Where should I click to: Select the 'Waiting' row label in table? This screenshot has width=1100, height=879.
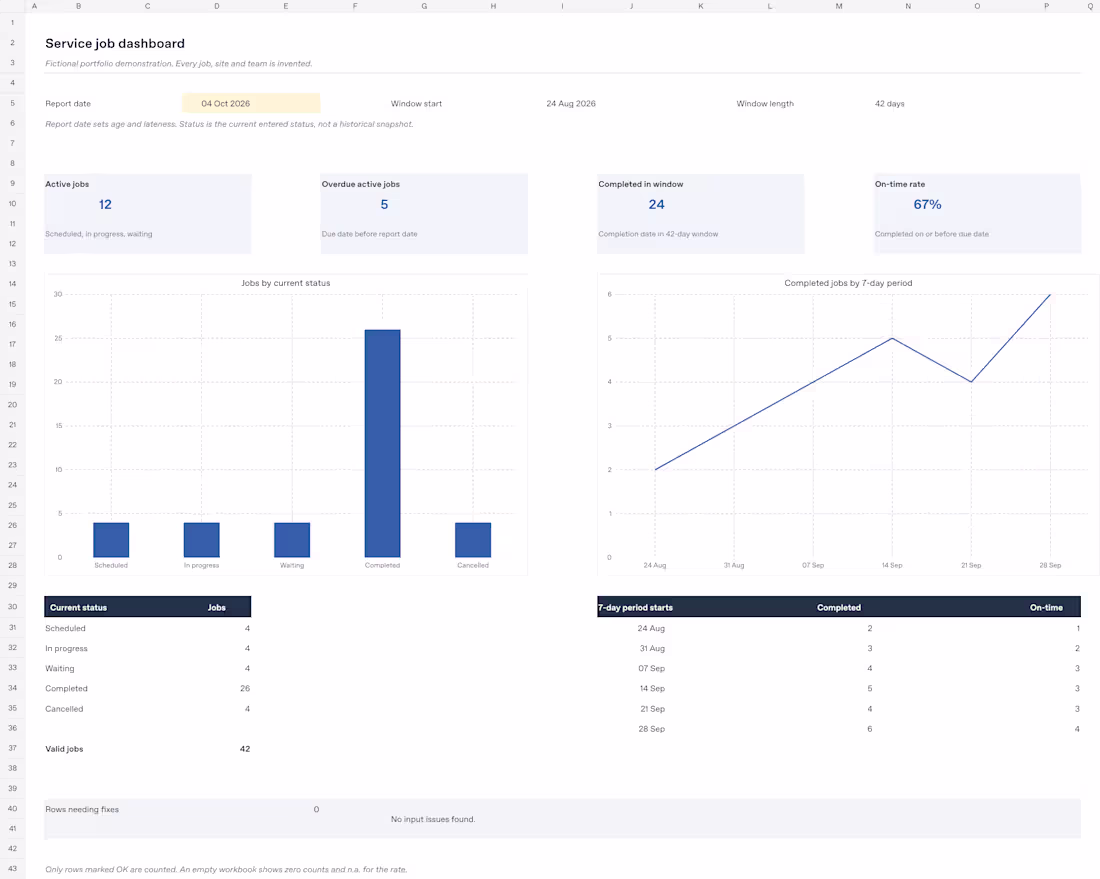coord(60,669)
